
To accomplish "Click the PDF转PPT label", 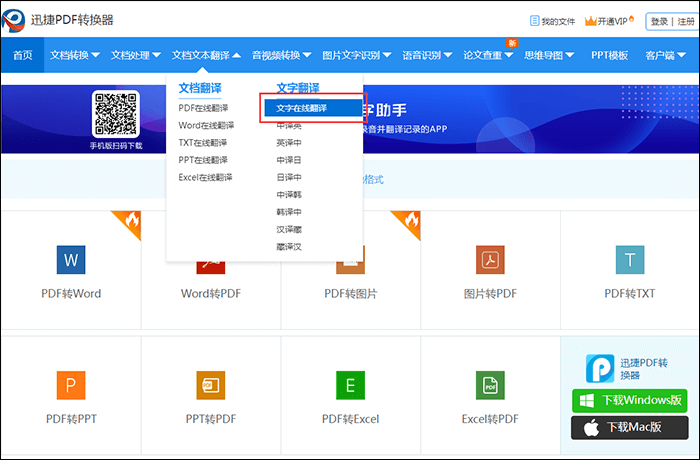I will [71, 419].
